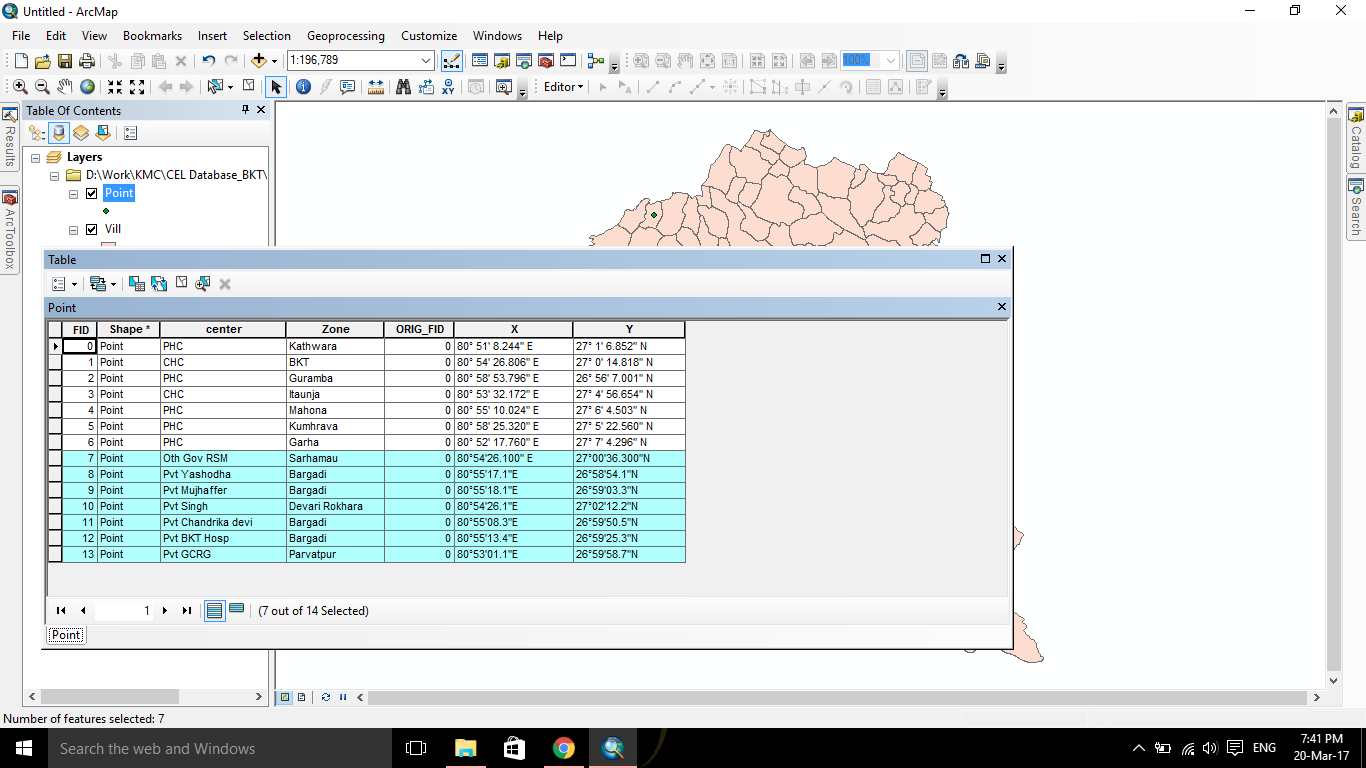The image size is (1366, 768).
Task: Open the Selection menu
Action: 267,36
